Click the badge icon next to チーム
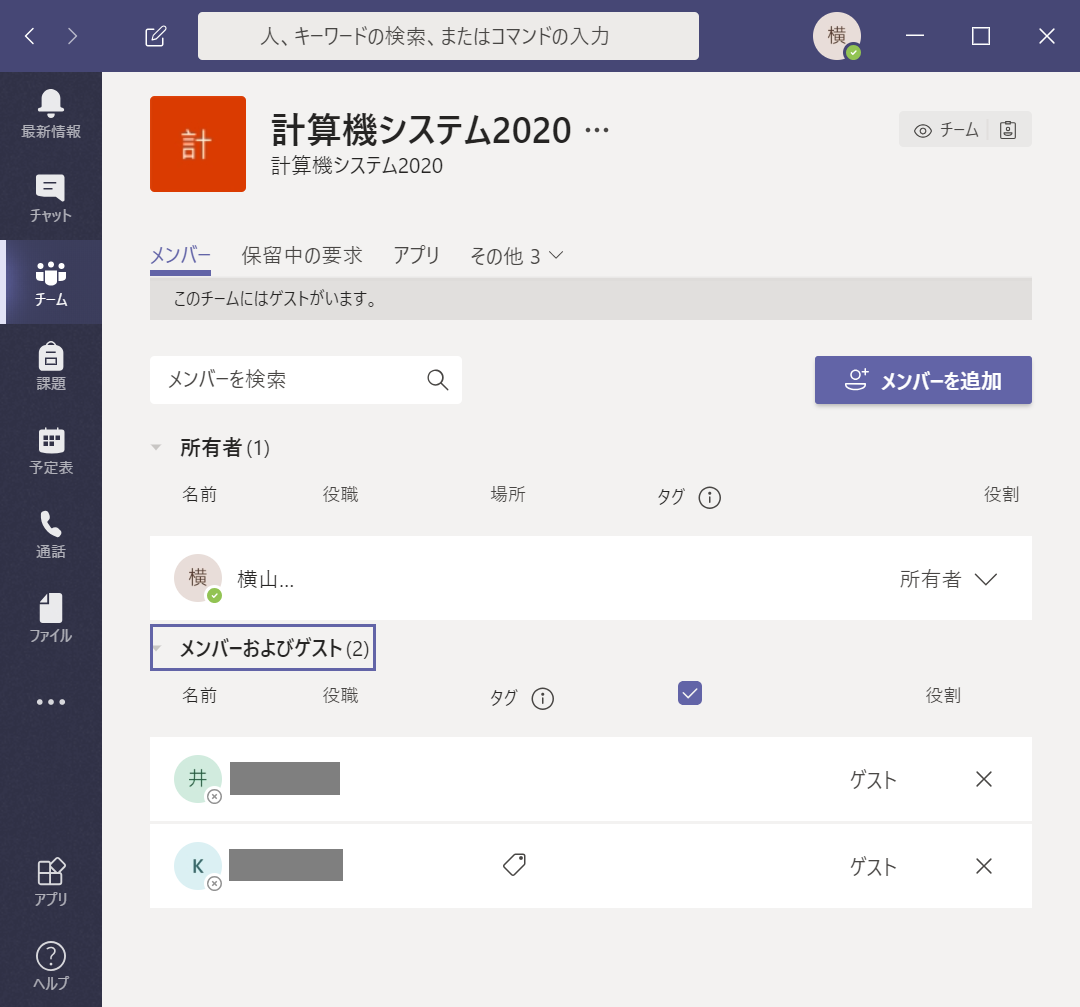1080x1007 pixels. click(x=1008, y=129)
